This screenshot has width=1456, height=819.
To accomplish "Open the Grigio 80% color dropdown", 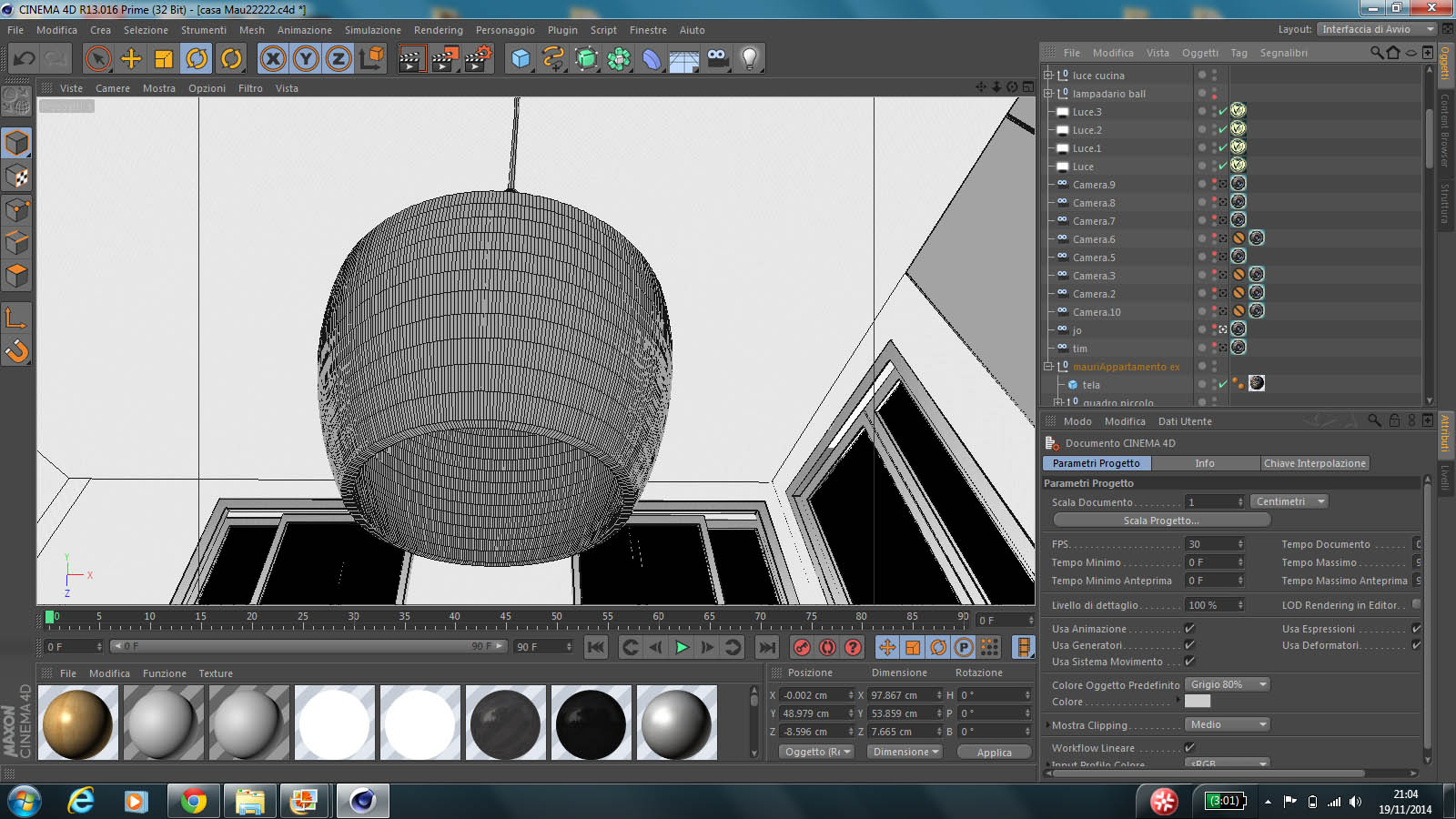I will (1228, 684).
